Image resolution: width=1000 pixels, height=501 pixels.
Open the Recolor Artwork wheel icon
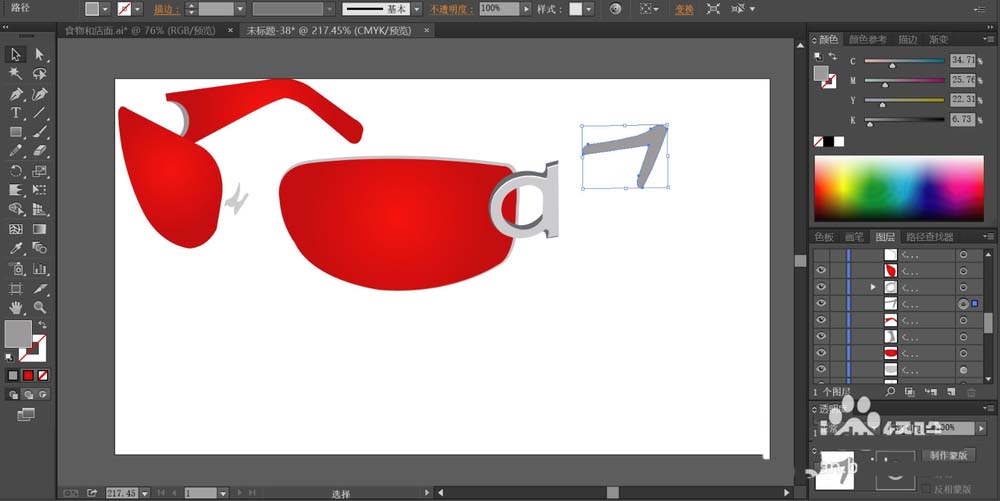point(615,9)
